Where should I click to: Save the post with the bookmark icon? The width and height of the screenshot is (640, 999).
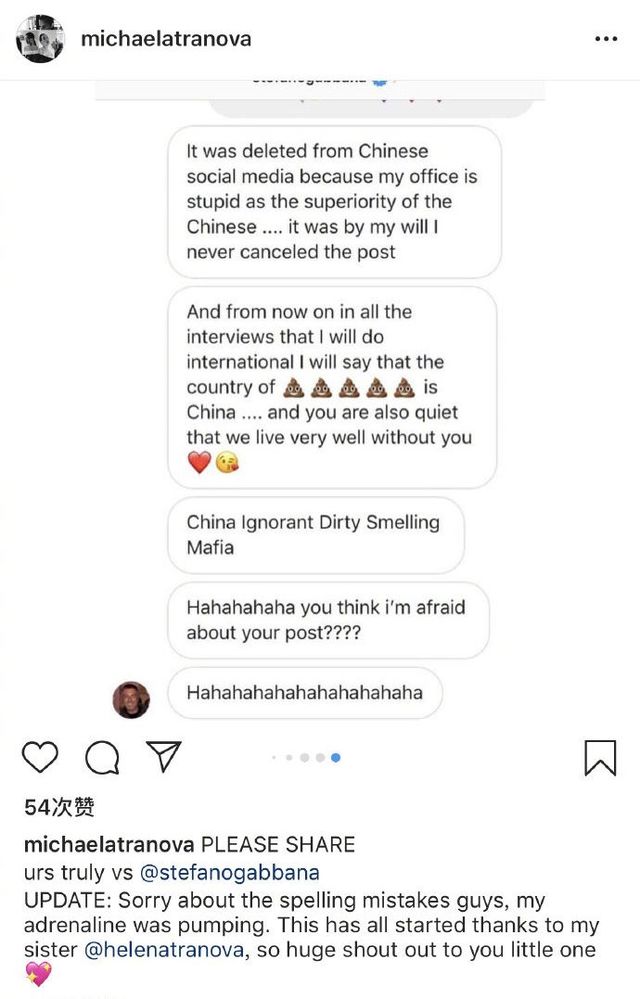pyautogui.click(x=600, y=757)
